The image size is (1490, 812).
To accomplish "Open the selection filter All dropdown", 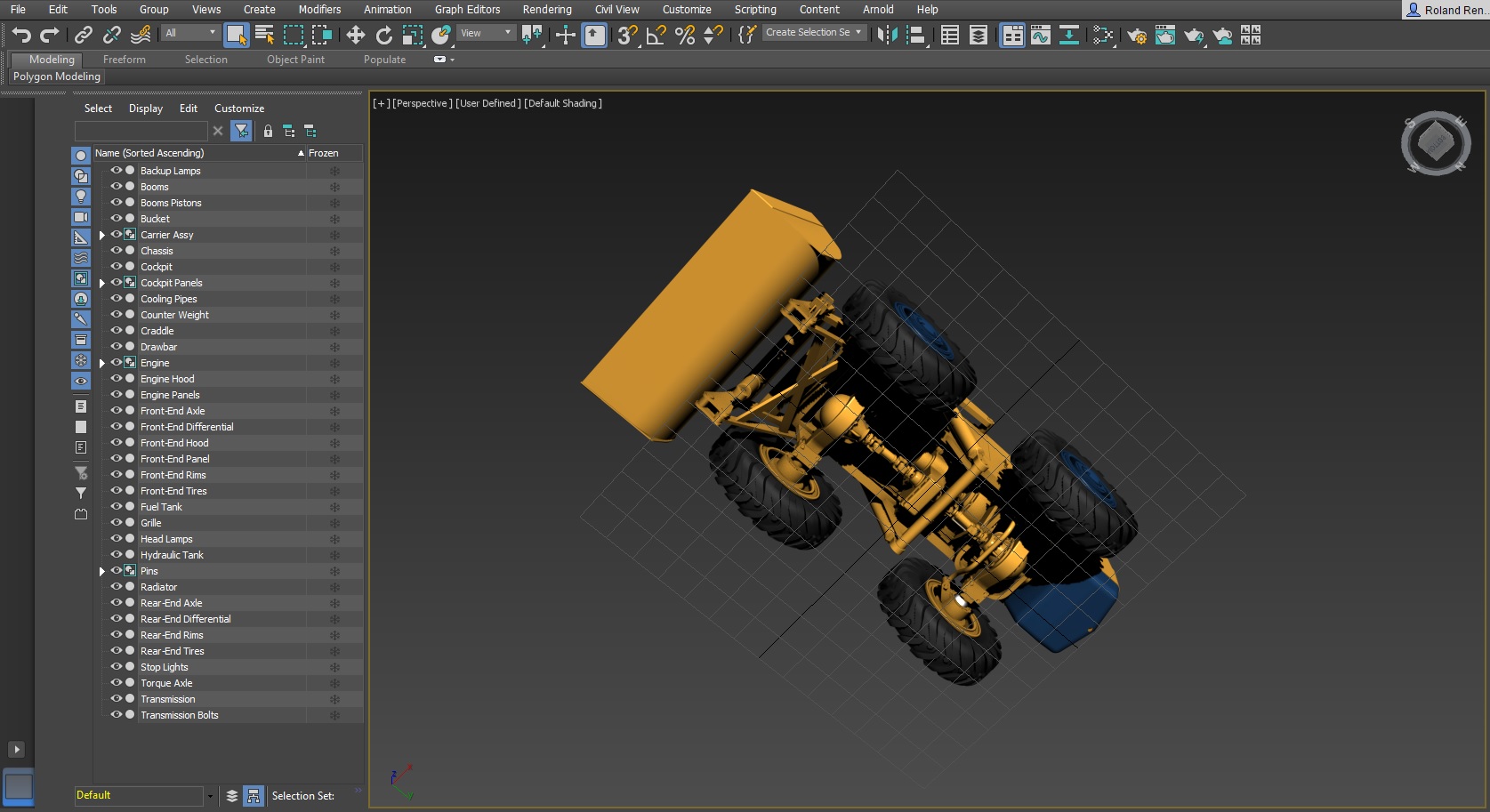I will 190,33.
